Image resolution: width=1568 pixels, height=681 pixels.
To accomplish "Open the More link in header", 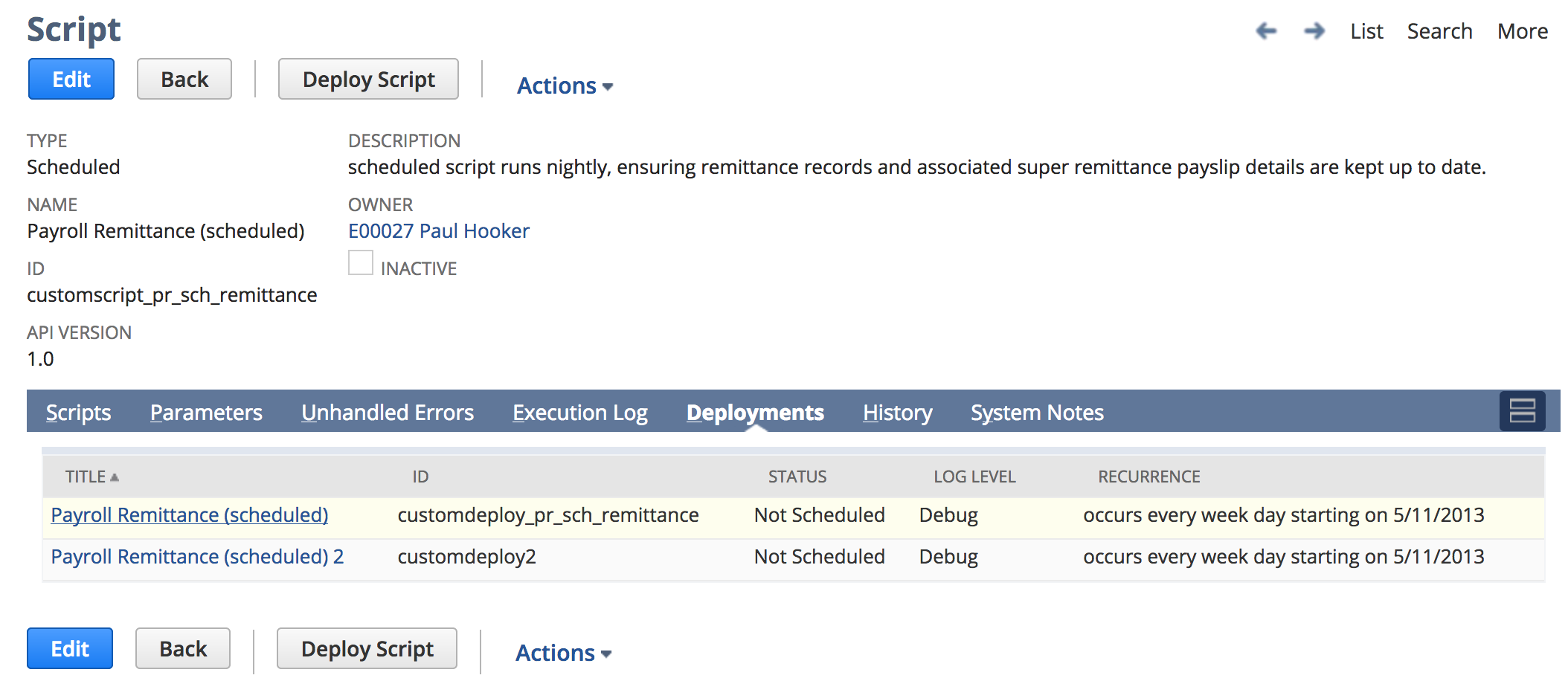I will (x=1523, y=31).
